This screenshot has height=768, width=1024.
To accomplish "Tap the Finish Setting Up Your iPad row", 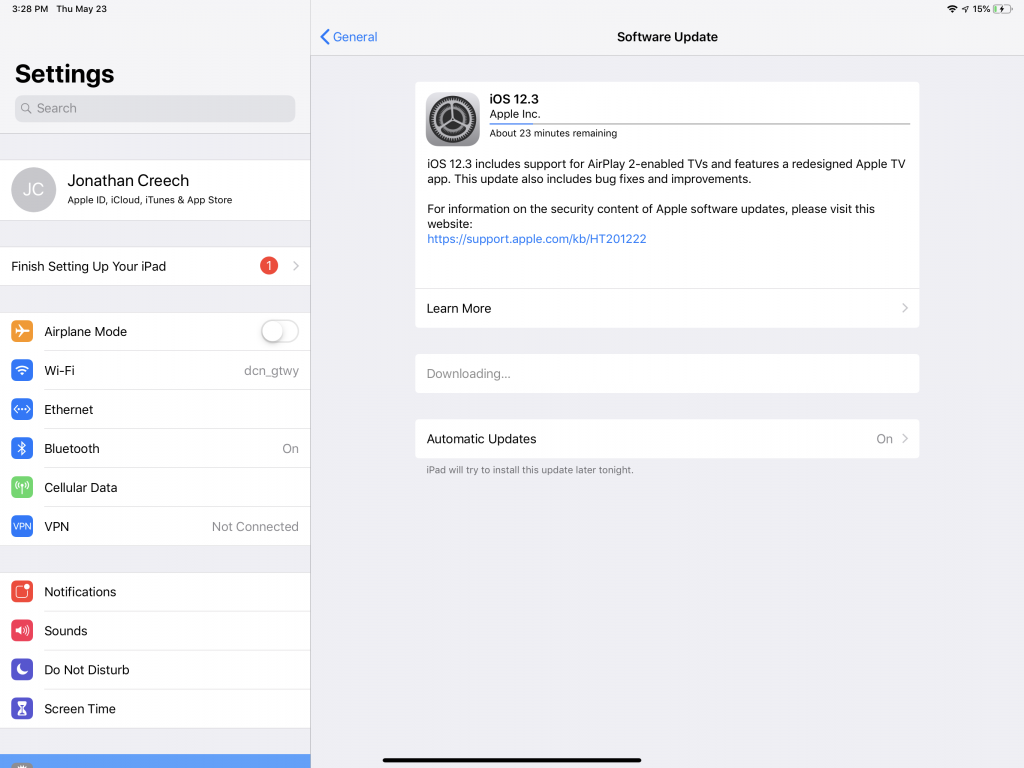I will pos(155,266).
